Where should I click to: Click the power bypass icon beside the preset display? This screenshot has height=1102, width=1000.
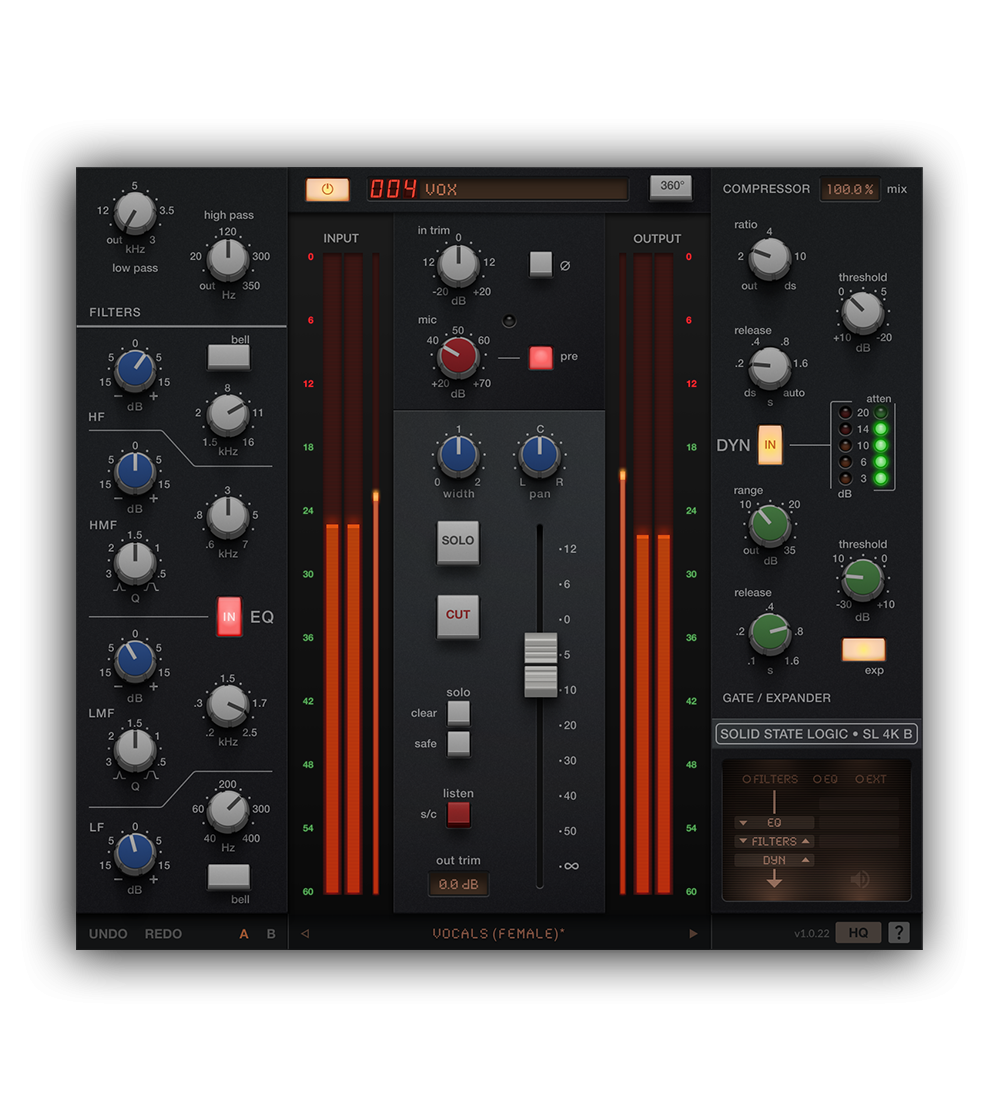click(x=327, y=189)
